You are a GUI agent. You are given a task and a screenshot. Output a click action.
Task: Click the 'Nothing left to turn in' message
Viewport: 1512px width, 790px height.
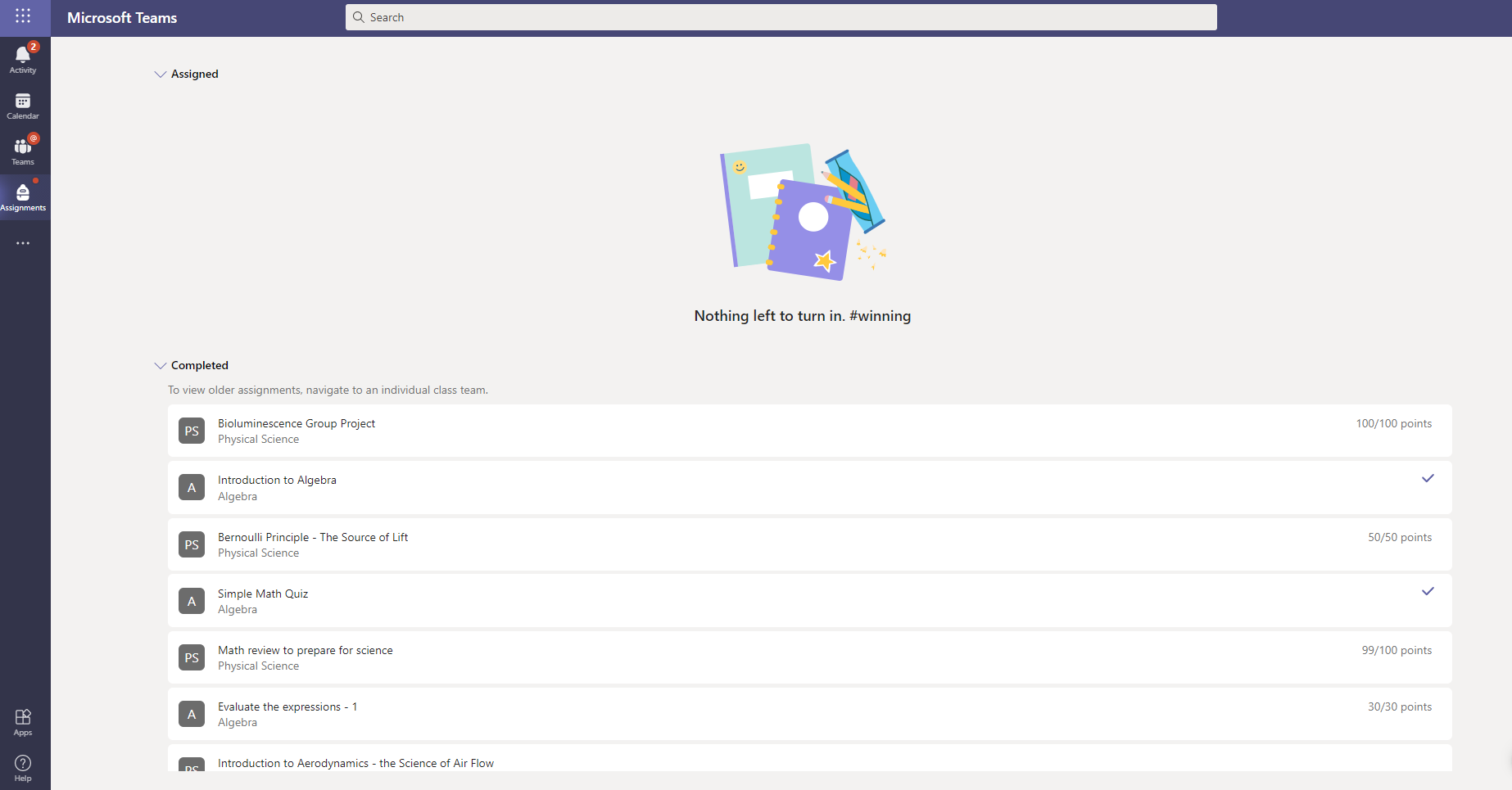tap(803, 316)
